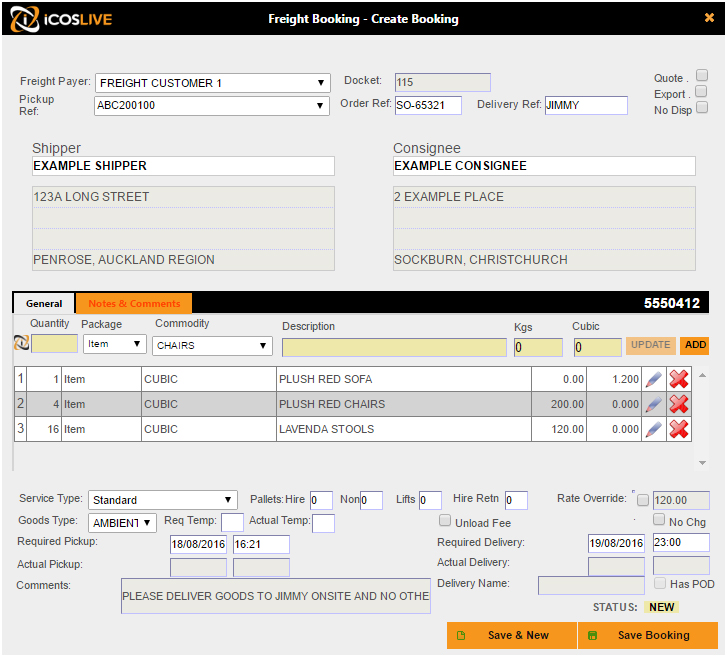Edit the PLUSH RED CHAIRS line
This screenshot has height=657, width=727.
pyautogui.click(x=654, y=404)
